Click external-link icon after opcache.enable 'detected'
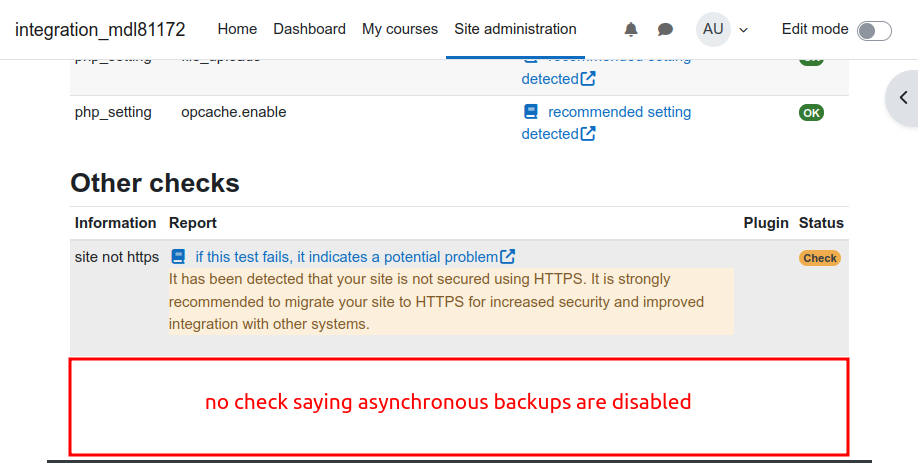 (588, 133)
